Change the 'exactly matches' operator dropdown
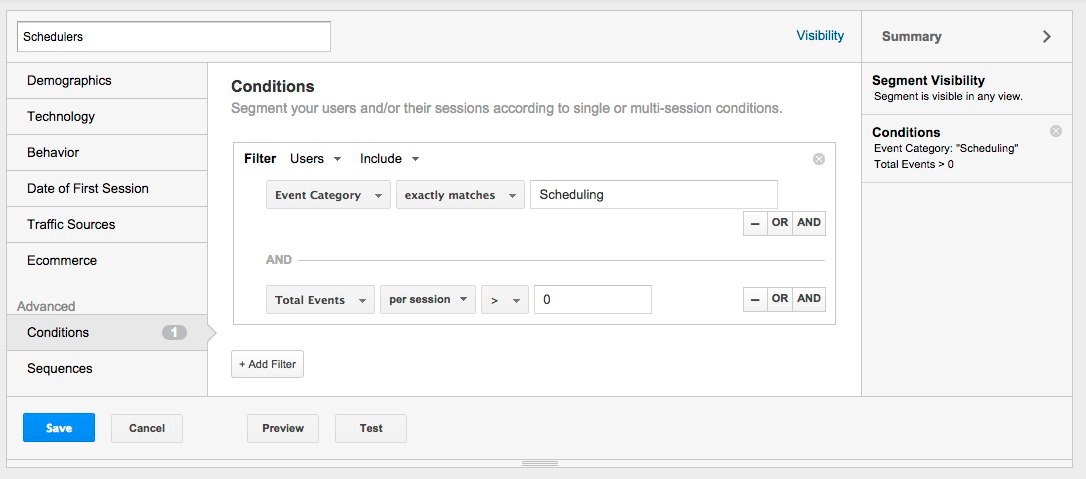The height and width of the screenshot is (479, 1086). tap(460, 195)
